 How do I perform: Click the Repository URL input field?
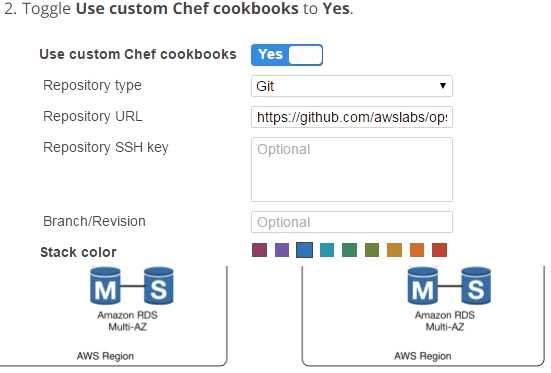(352, 117)
